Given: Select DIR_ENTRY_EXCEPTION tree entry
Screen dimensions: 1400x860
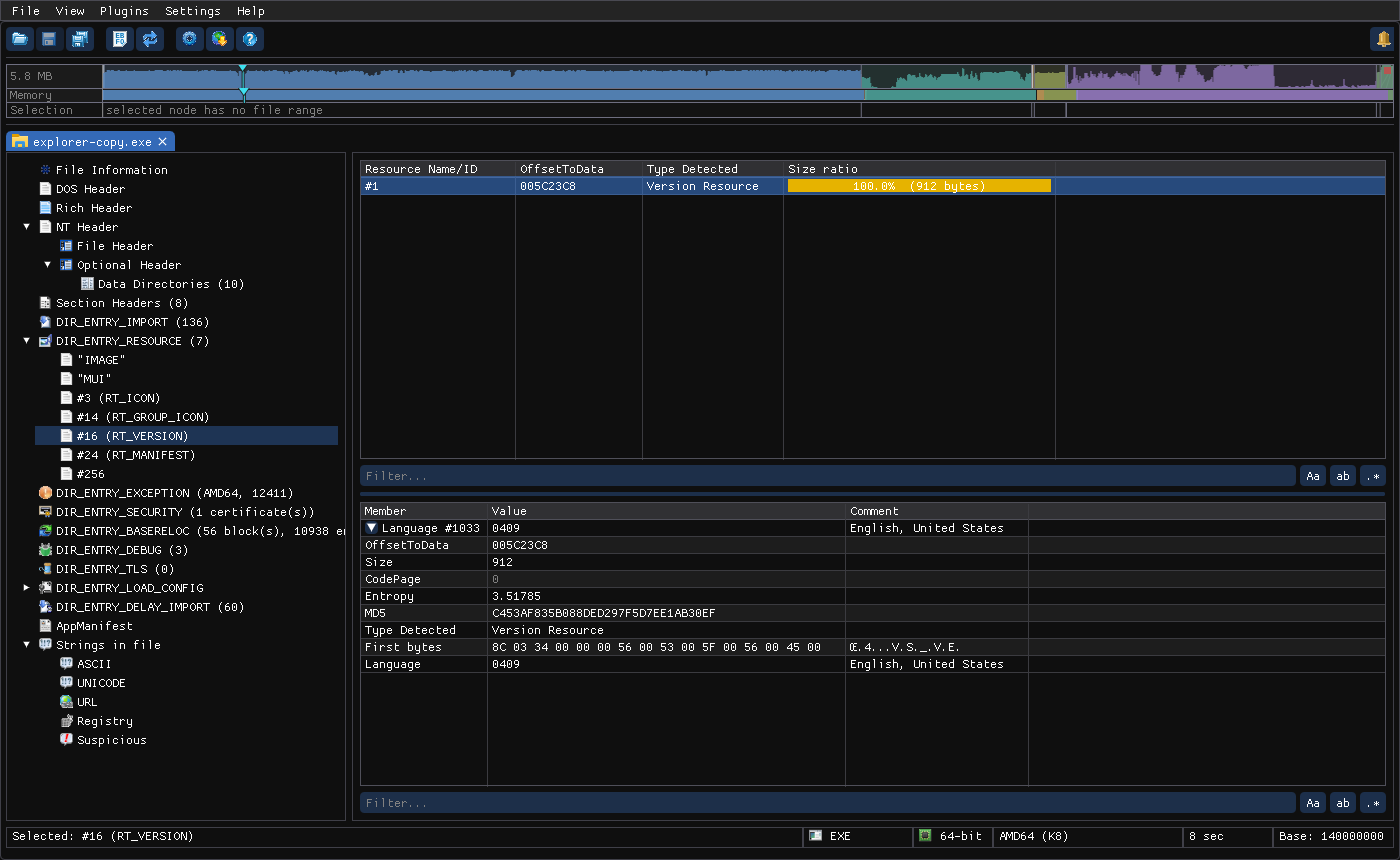Looking at the screenshot, I should coord(174,493).
